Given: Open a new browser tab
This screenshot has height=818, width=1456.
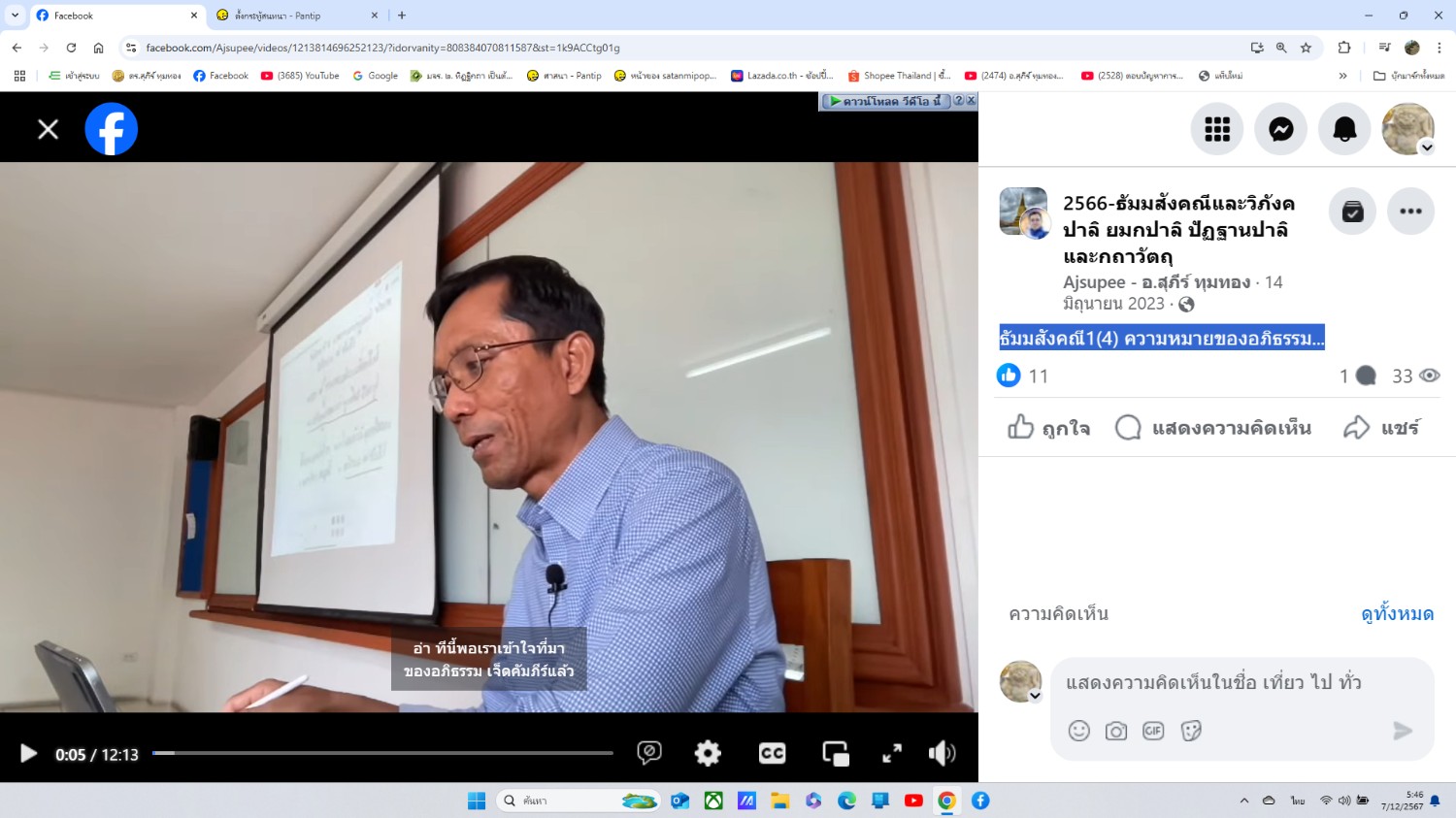Looking at the screenshot, I should pyautogui.click(x=402, y=16).
